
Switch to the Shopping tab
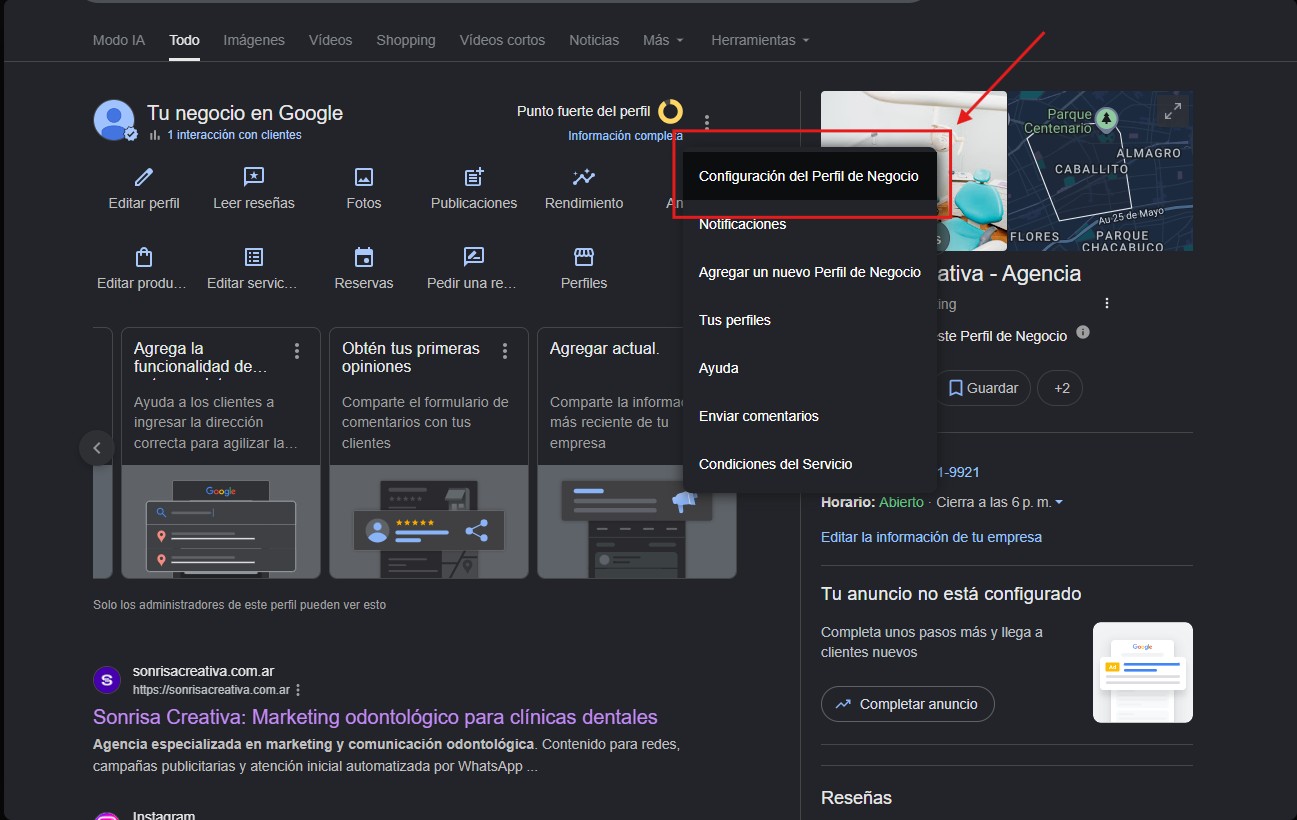pos(406,40)
